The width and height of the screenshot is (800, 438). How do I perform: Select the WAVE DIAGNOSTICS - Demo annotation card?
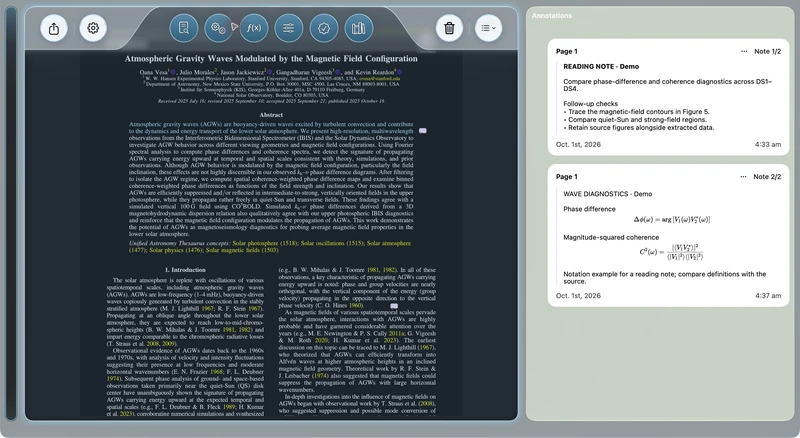tap(668, 235)
